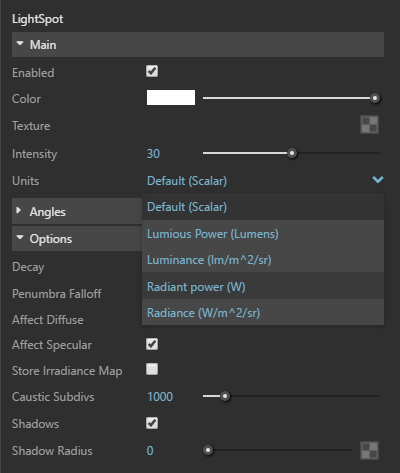The width and height of the screenshot is (400, 473).
Task: Pick Radiant power (W) unit
Action: (263, 286)
